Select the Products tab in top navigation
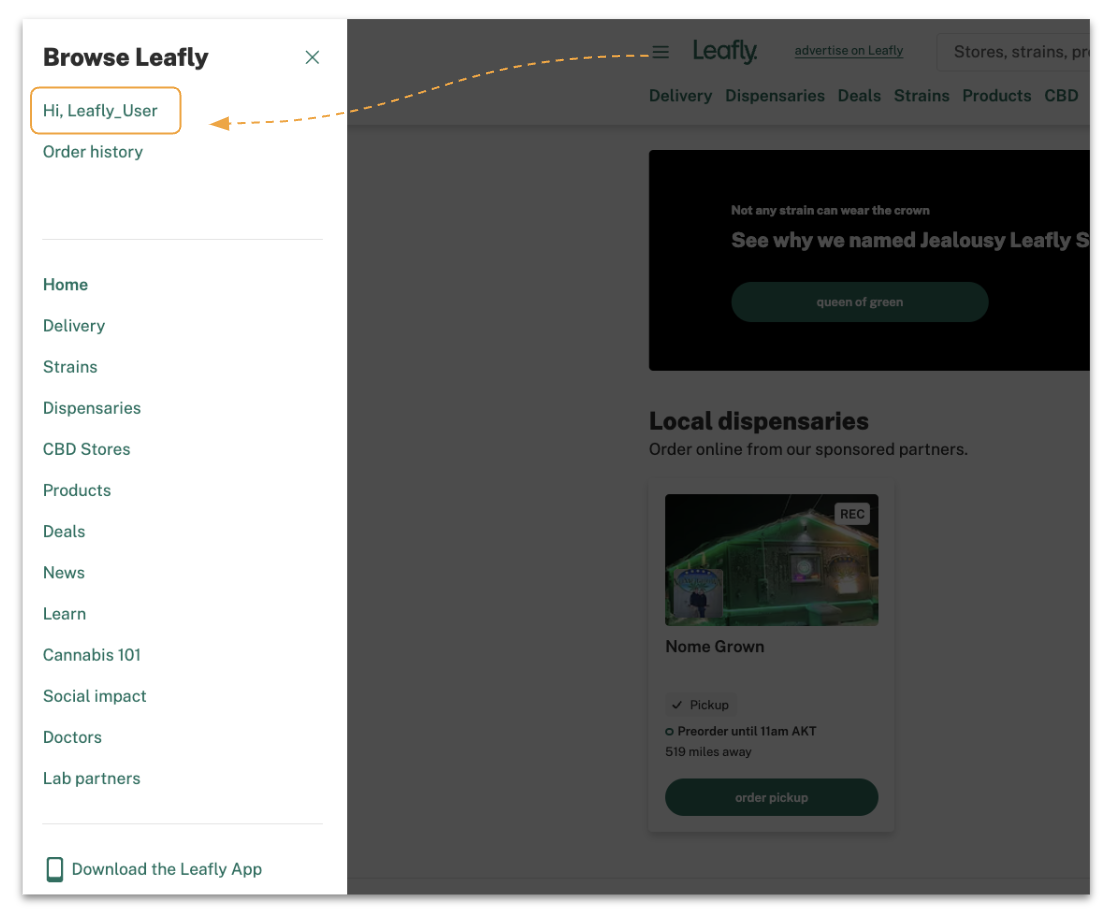The image size is (1110, 918). [997, 96]
